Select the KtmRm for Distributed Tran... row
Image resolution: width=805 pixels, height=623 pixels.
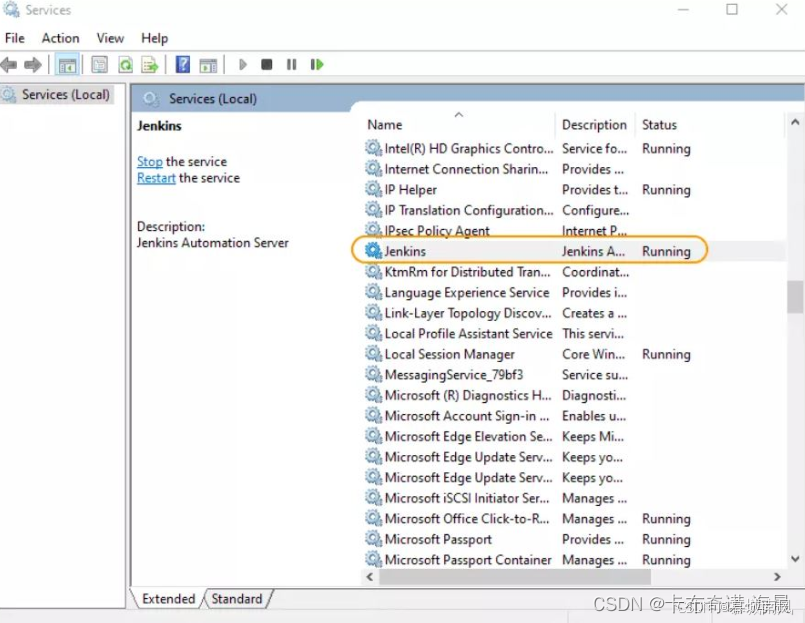pyautogui.click(x=574, y=272)
